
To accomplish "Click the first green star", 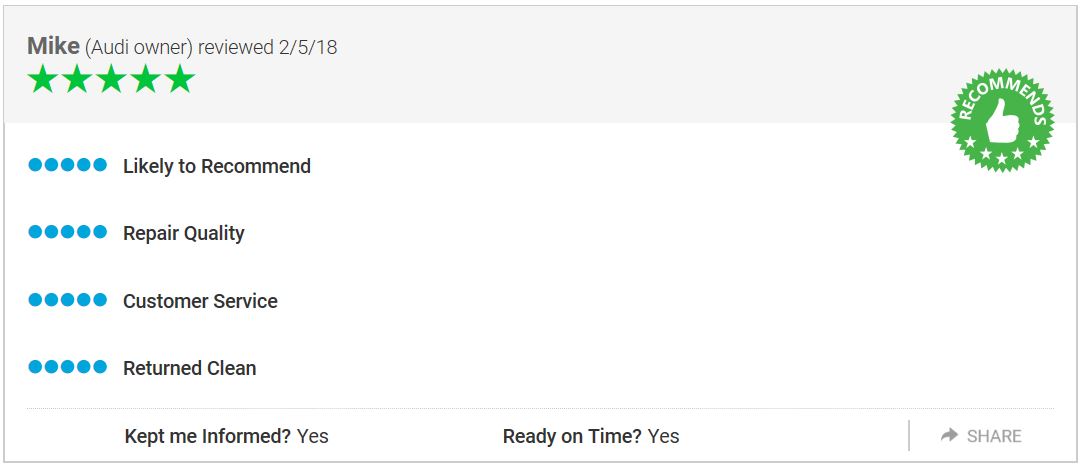I will coord(42,79).
